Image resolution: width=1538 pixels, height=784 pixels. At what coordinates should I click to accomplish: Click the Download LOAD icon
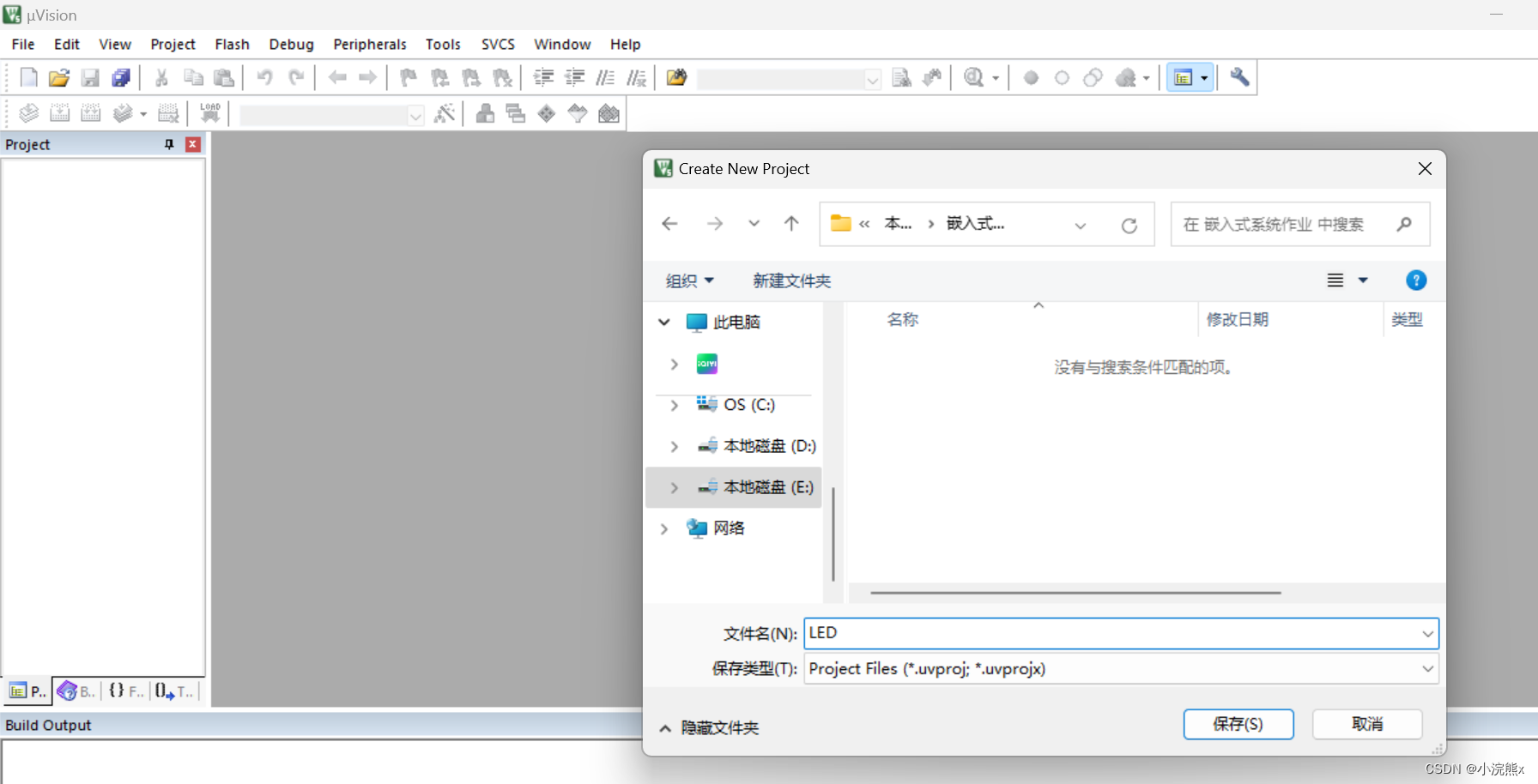tap(210, 113)
